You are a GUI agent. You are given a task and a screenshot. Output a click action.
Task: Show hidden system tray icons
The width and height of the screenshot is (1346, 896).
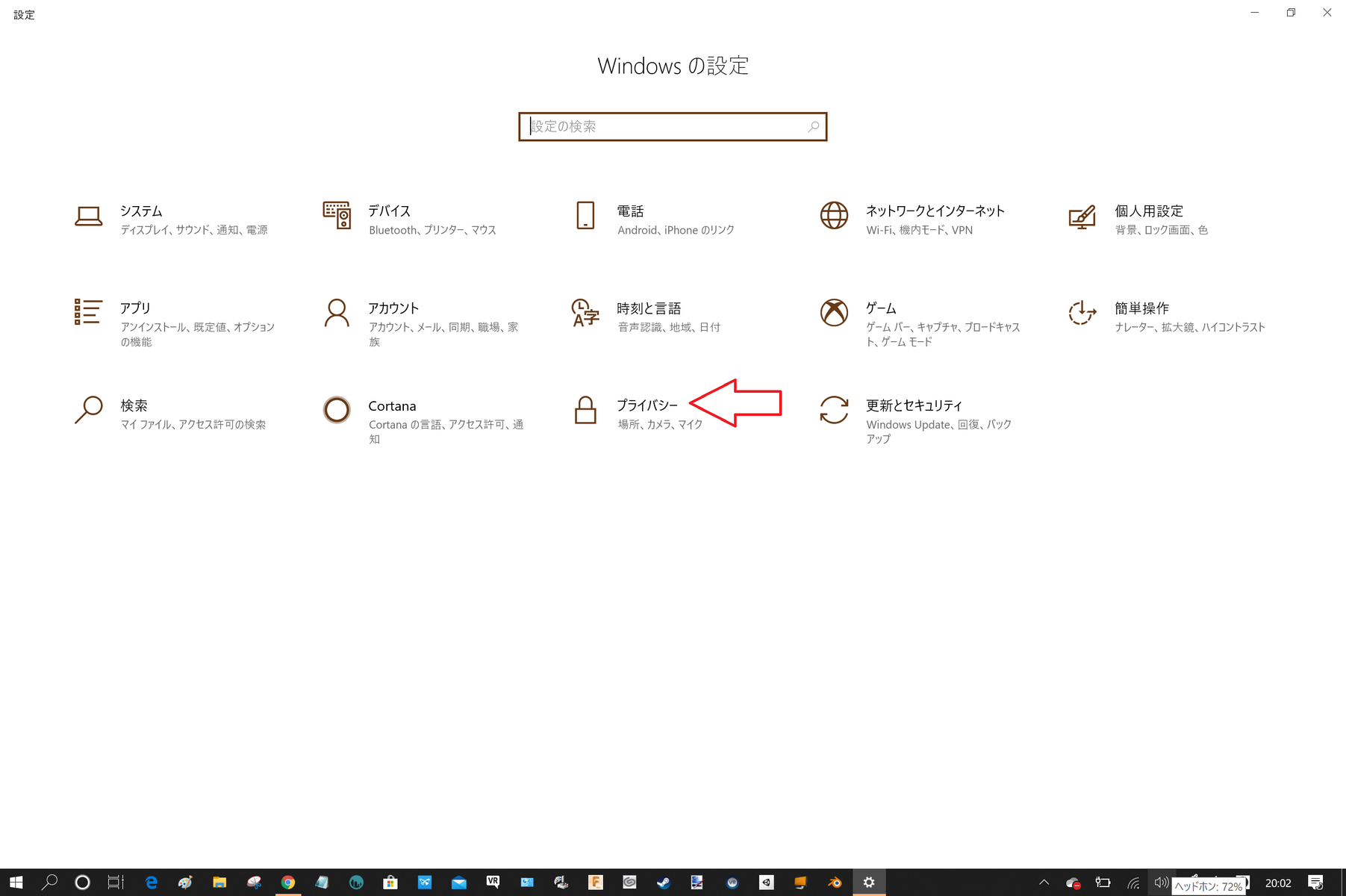point(1044,883)
